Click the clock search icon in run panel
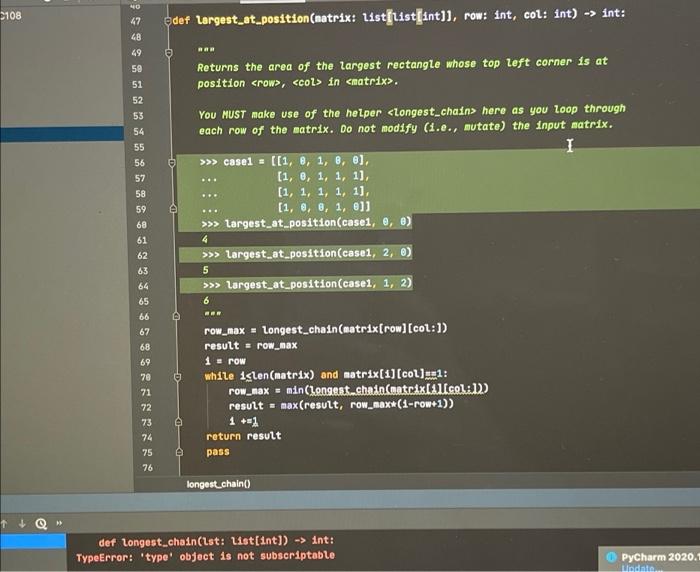Viewport: 700px width, 572px height. [41, 523]
